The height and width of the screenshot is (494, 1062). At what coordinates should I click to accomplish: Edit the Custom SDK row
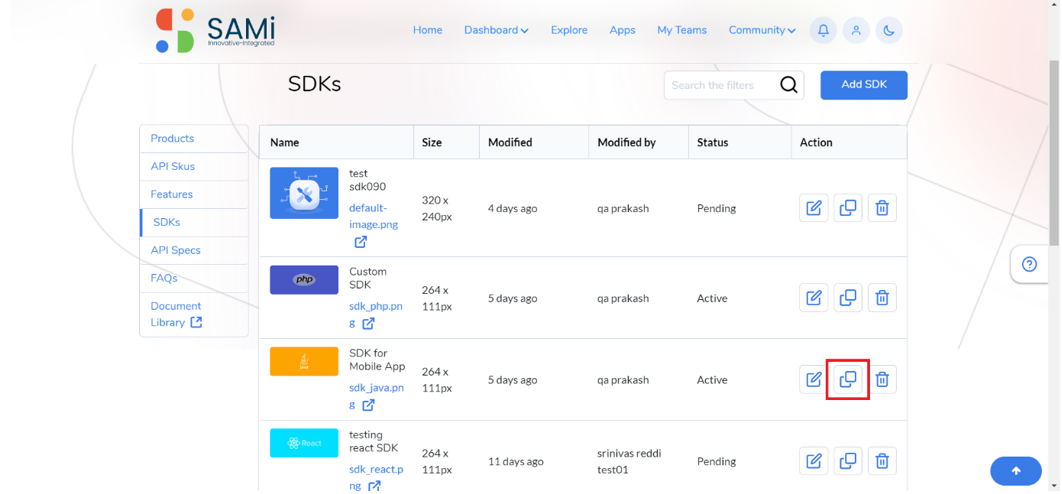(x=813, y=297)
